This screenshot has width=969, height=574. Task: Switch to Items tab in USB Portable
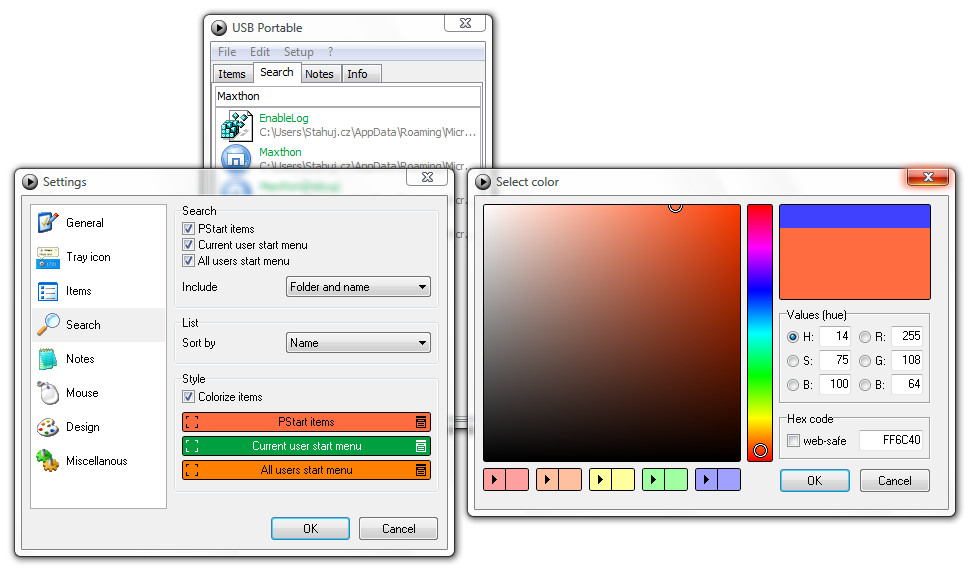(x=232, y=74)
